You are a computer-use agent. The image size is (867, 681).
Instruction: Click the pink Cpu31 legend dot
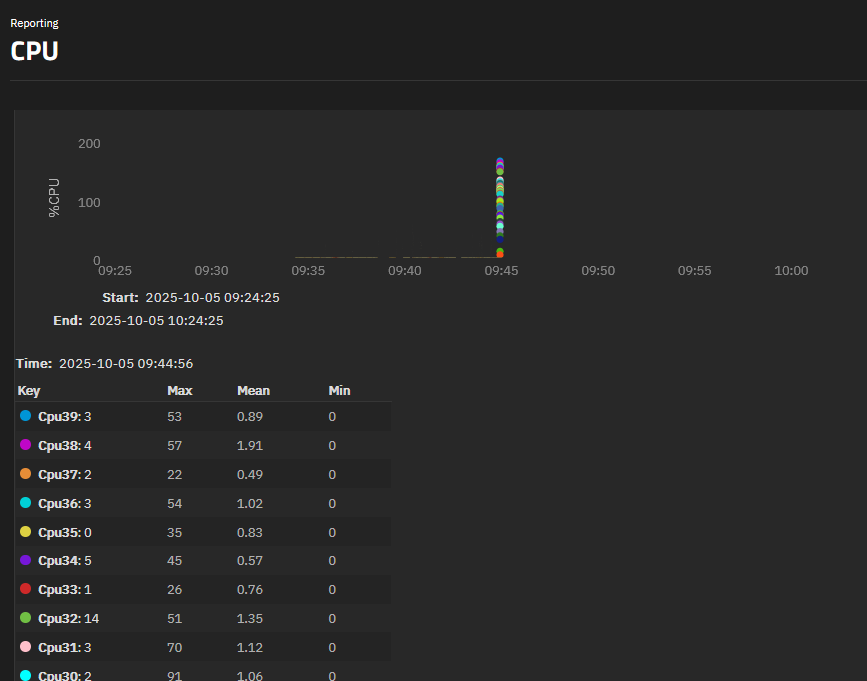(26, 647)
